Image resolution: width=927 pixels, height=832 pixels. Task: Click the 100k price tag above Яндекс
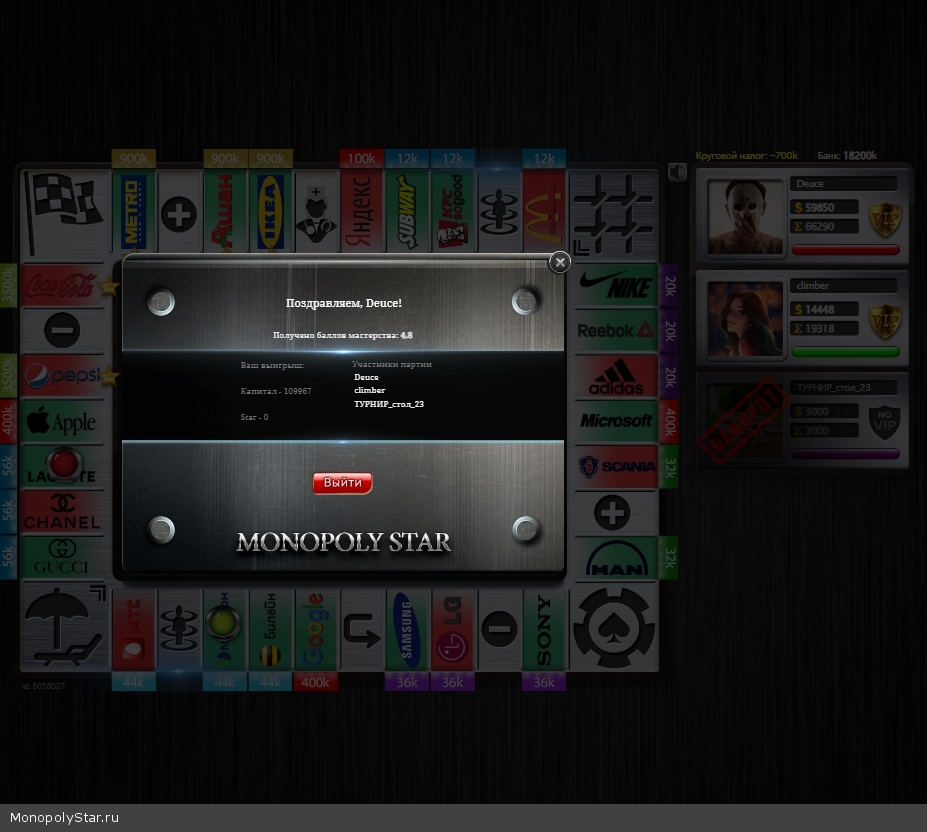click(x=362, y=158)
